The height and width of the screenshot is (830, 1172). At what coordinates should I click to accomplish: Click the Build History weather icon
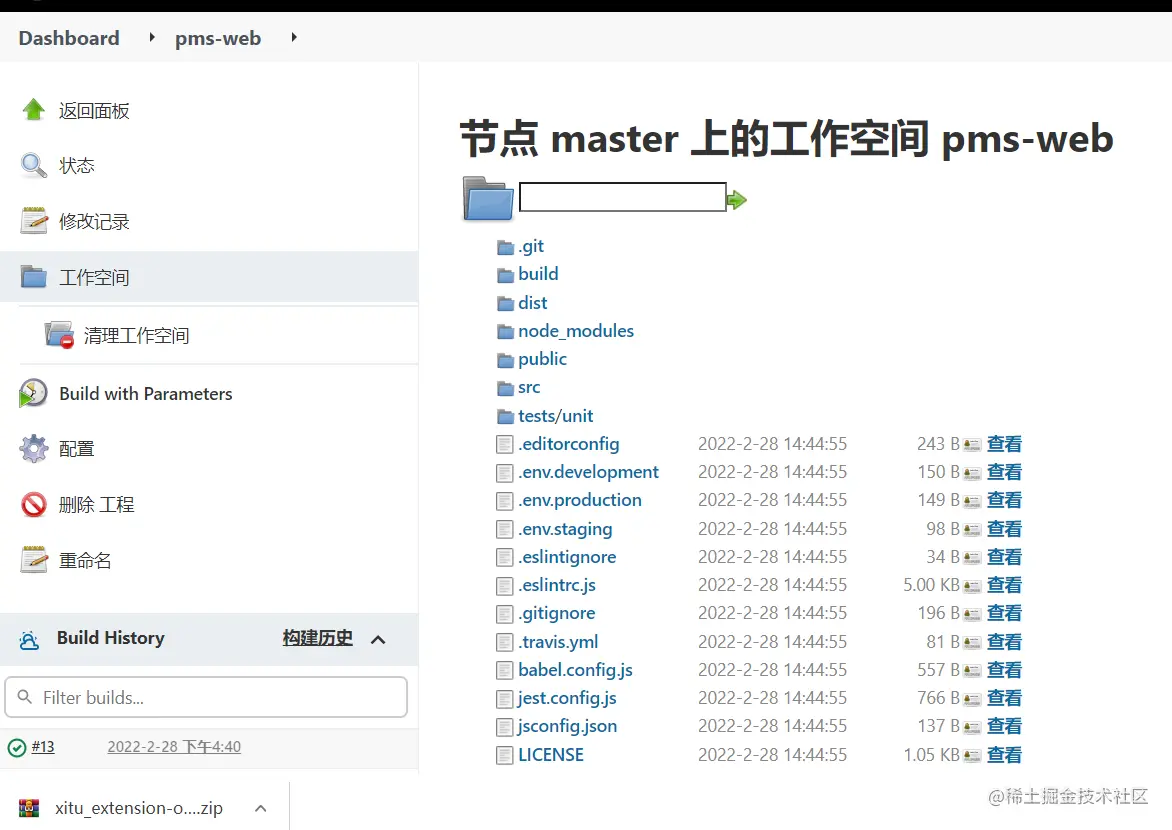(x=28, y=640)
